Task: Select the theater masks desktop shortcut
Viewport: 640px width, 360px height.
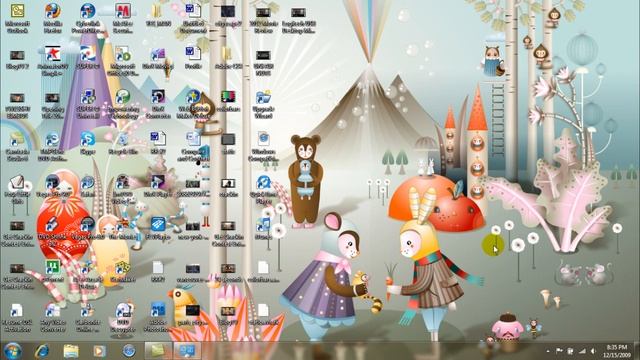Action: click(x=122, y=268)
